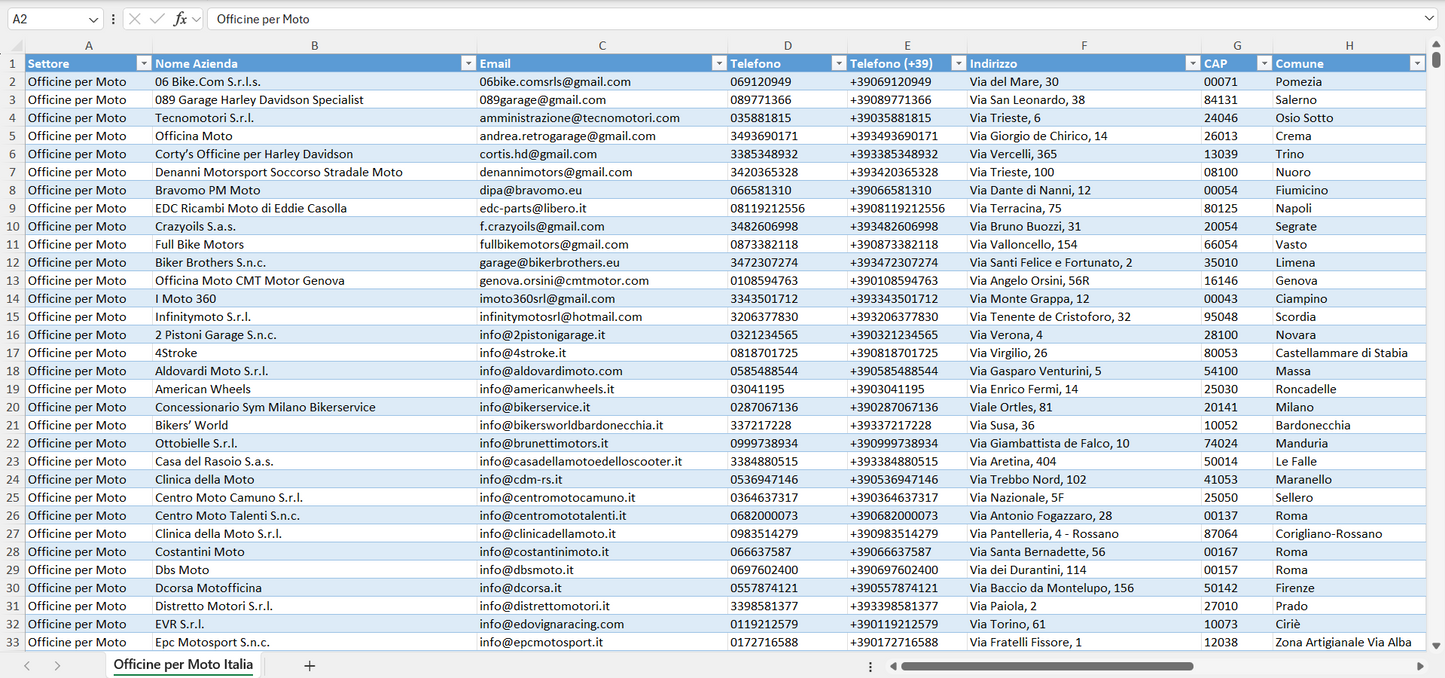
Task: Open the Telefono column filter dropdown
Action: point(839,63)
